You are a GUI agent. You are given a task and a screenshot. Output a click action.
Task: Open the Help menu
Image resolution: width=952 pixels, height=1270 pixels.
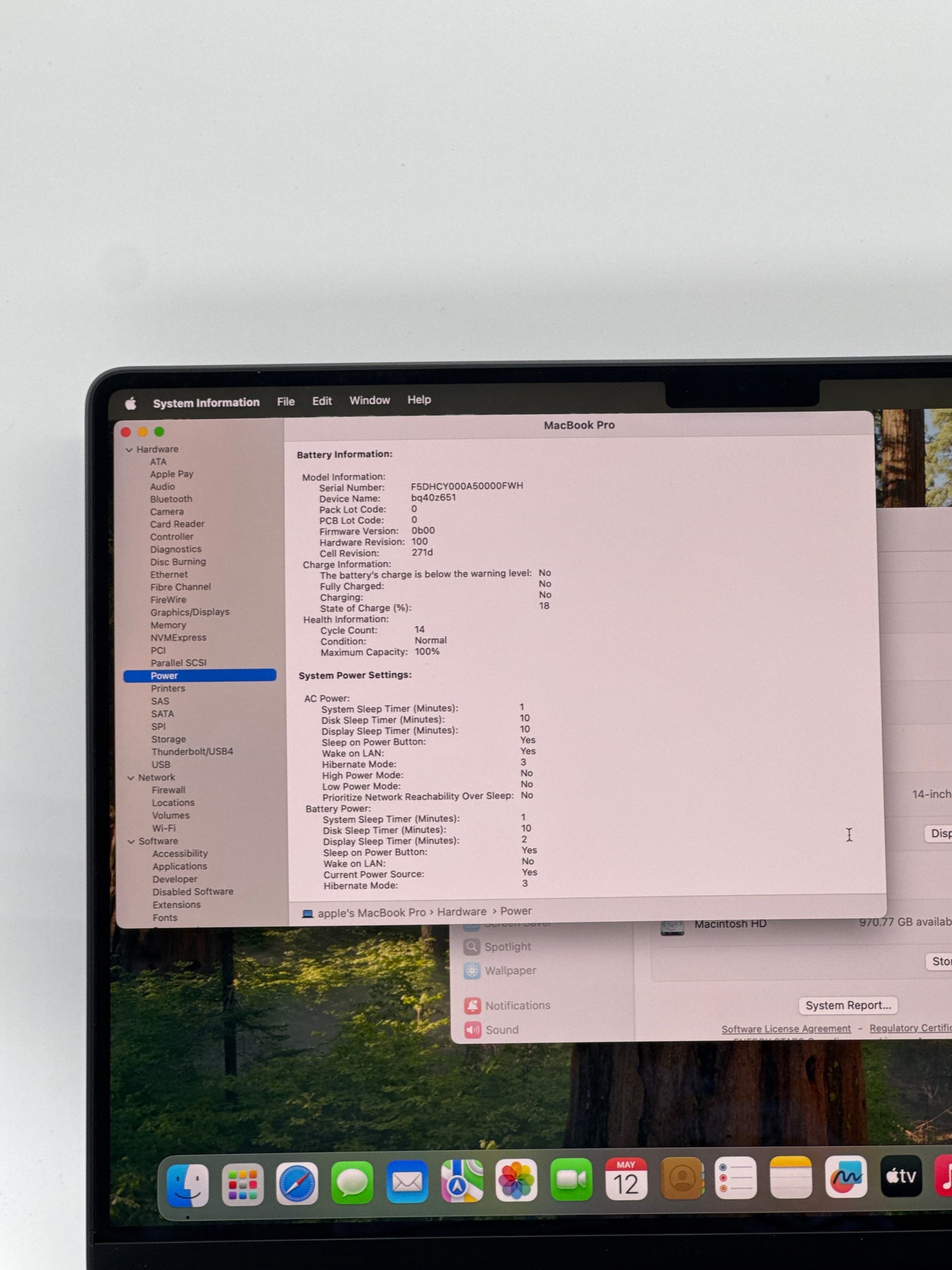click(419, 399)
